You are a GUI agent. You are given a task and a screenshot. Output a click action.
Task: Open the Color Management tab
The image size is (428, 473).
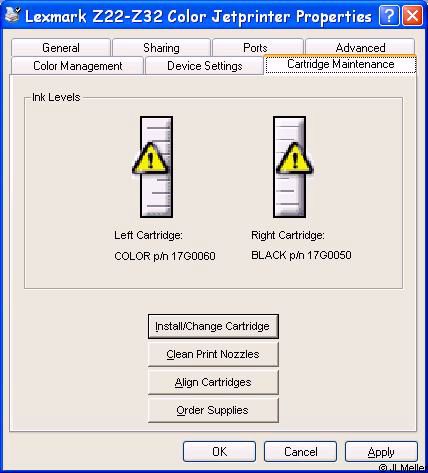[x=78, y=66]
